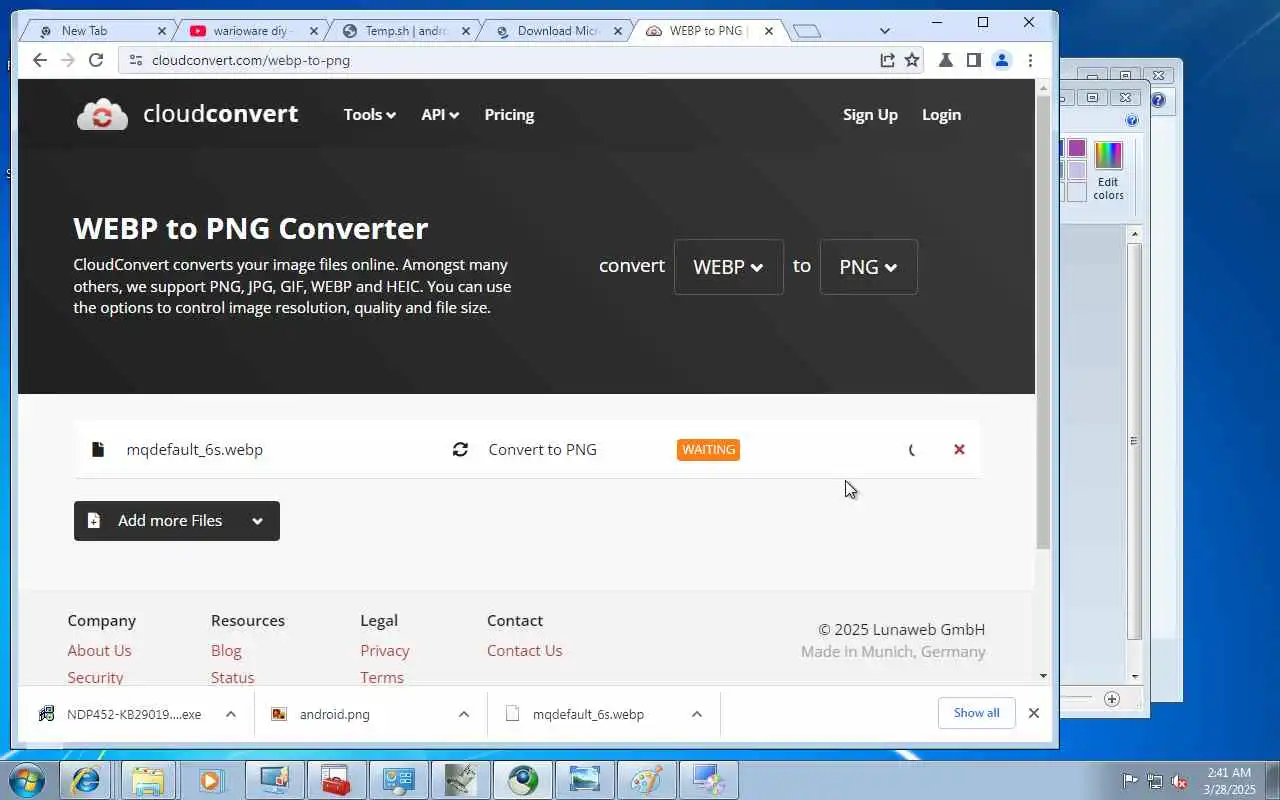Launch Internet Explorer from taskbar

85,779
